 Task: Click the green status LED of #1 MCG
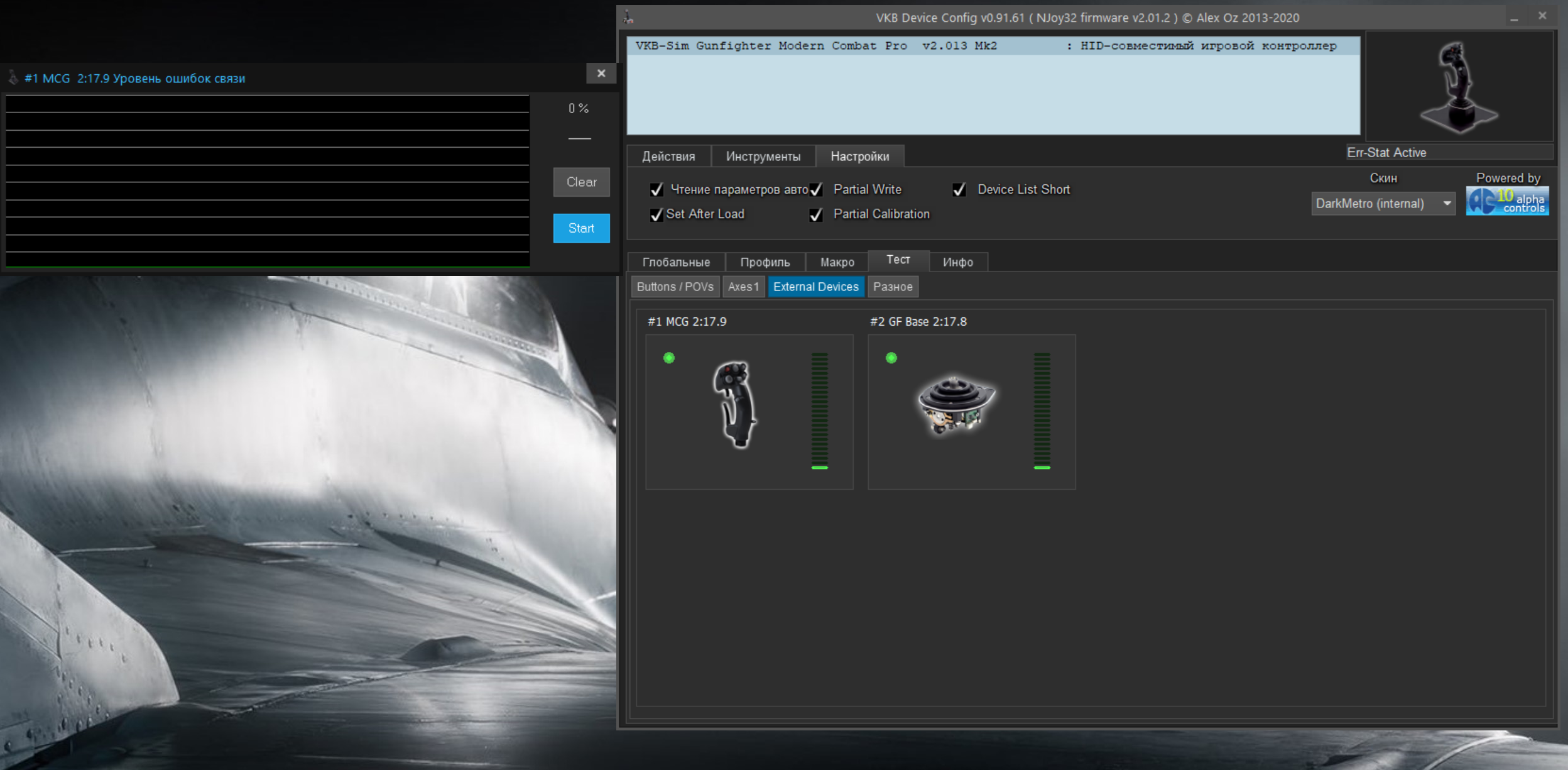click(669, 358)
